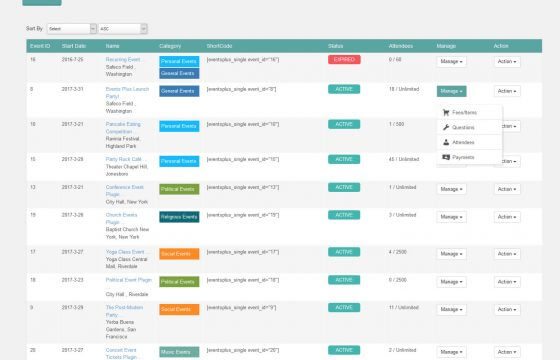Open the Recurring Event link
The image size is (560, 360).
point(123,59)
